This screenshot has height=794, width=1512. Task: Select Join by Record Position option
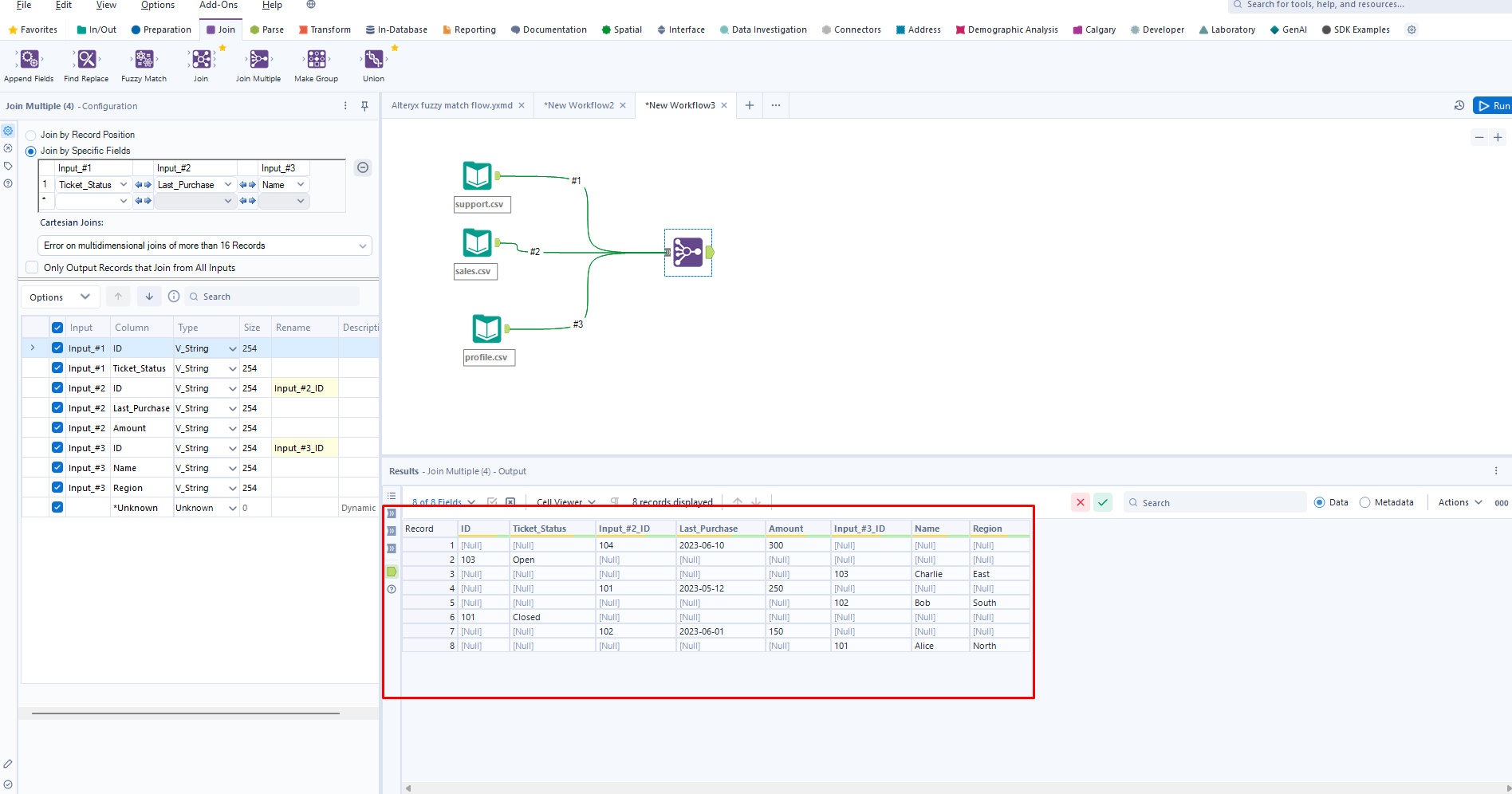point(32,136)
